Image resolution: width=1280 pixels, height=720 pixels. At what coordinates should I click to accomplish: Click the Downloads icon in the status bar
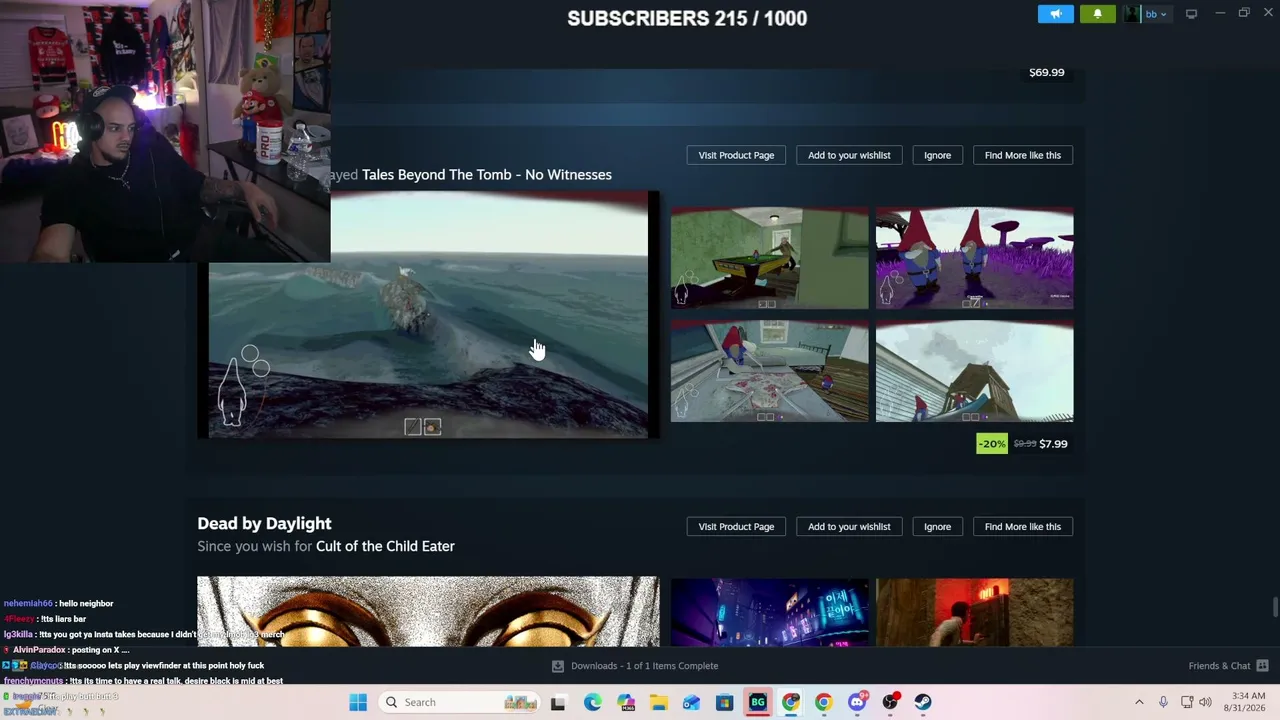coord(558,666)
